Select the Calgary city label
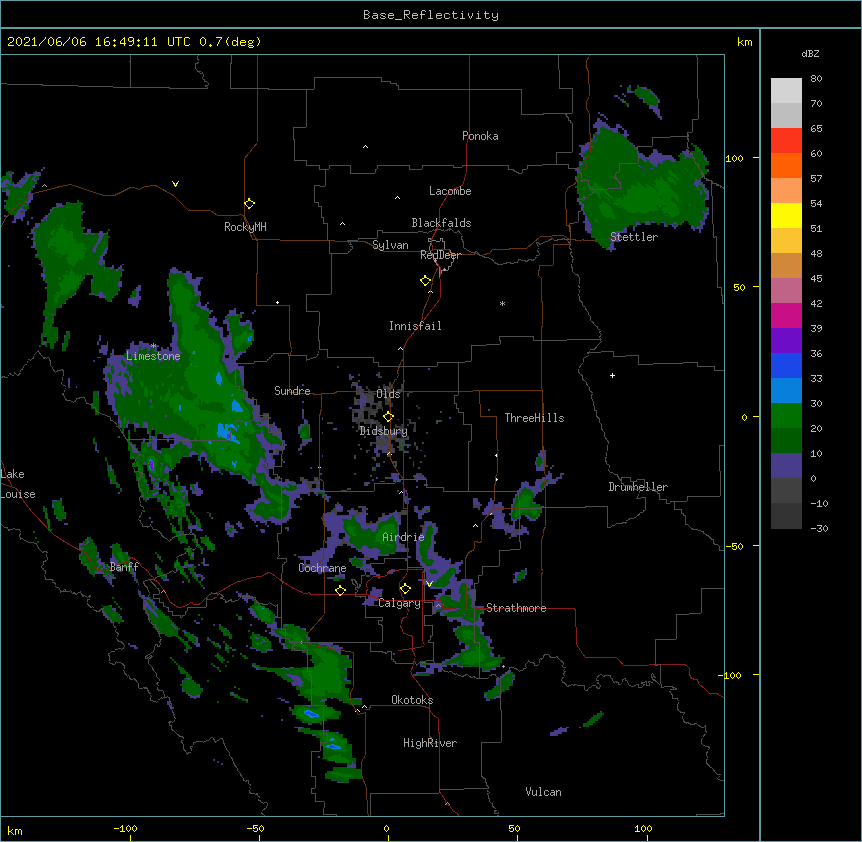Image resolution: width=862 pixels, height=842 pixels. point(399,603)
